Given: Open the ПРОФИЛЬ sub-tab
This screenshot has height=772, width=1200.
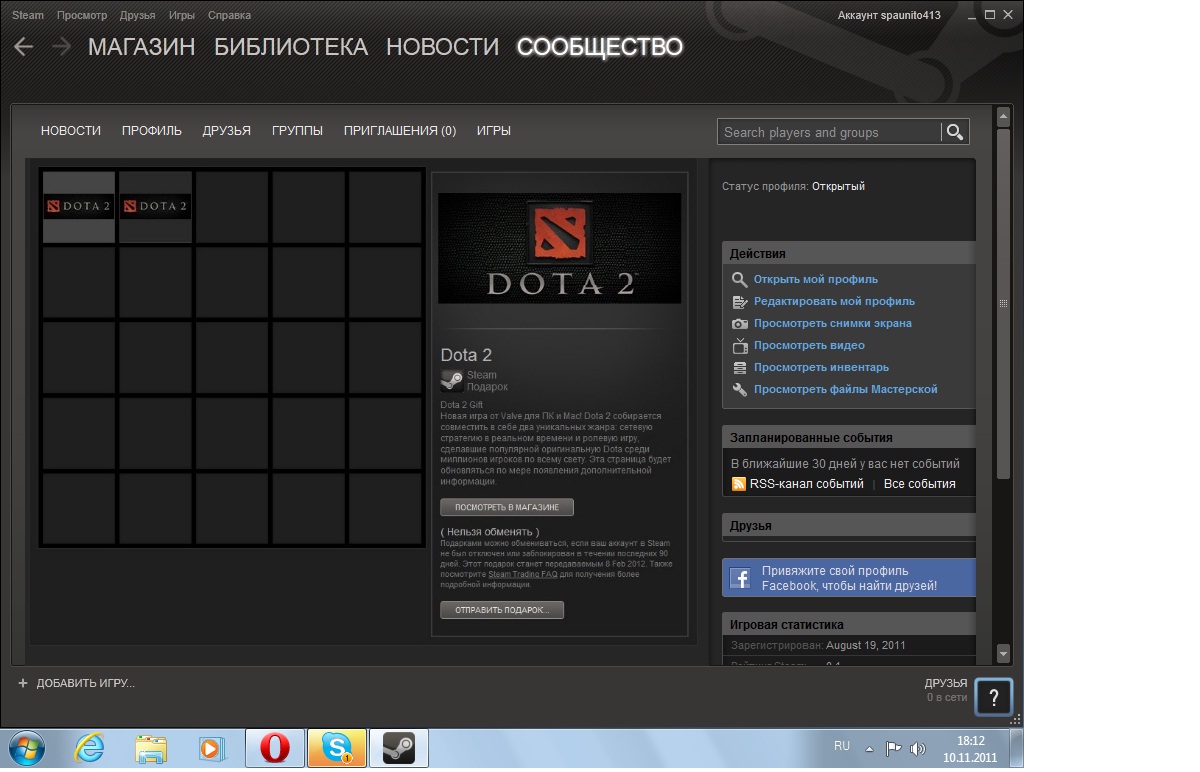Looking at the screenshot, I should (x=152, y=131).
